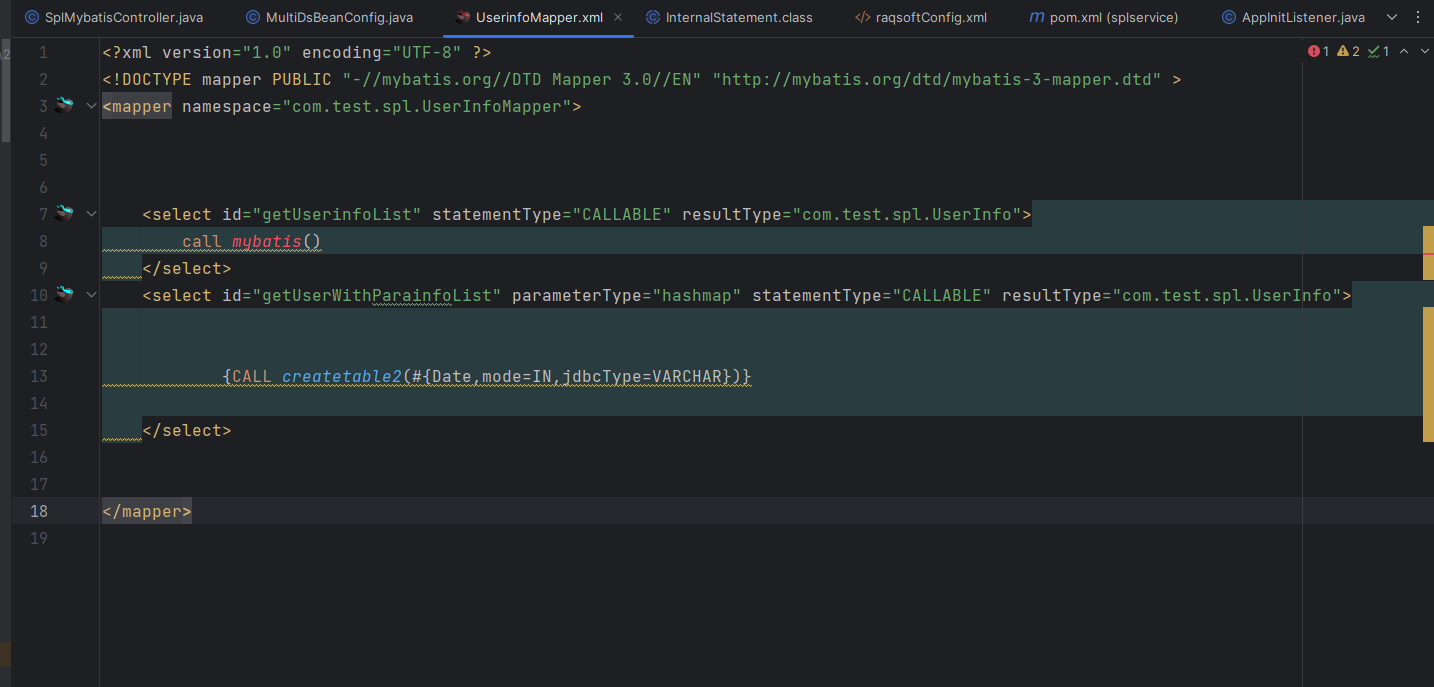Close the UserinfoMapper.xml tab

pyautogui.click(x=619, y=18)
